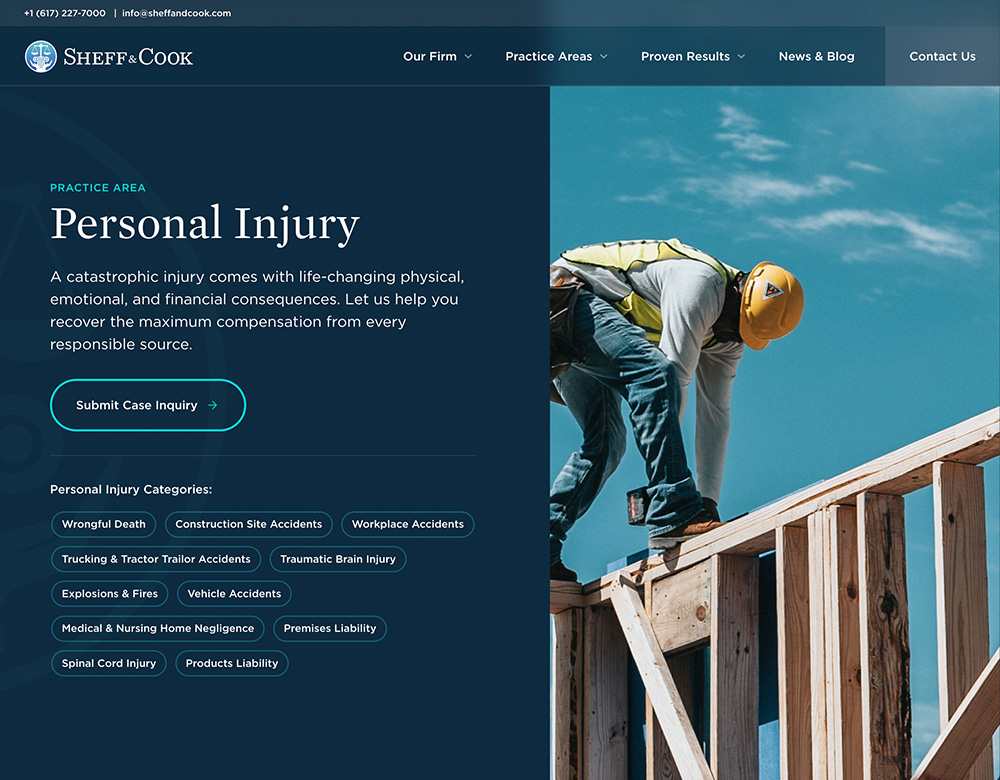Click the arrow icon in Submit Case Inquiry
The width and height of the screenshot is (1000, 780).
(x=212, y=406)
